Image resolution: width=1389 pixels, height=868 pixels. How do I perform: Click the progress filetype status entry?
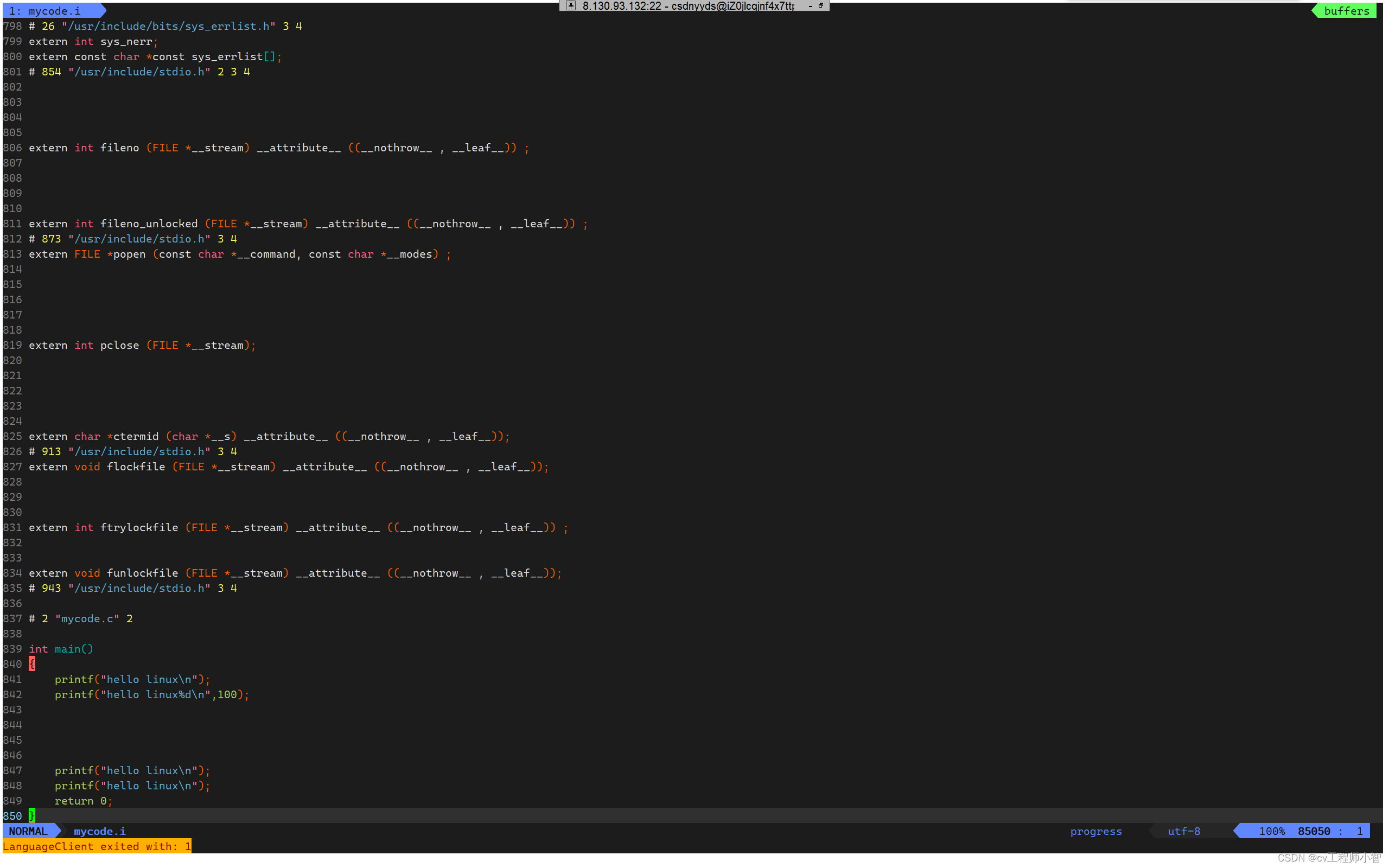[1095, 831]
